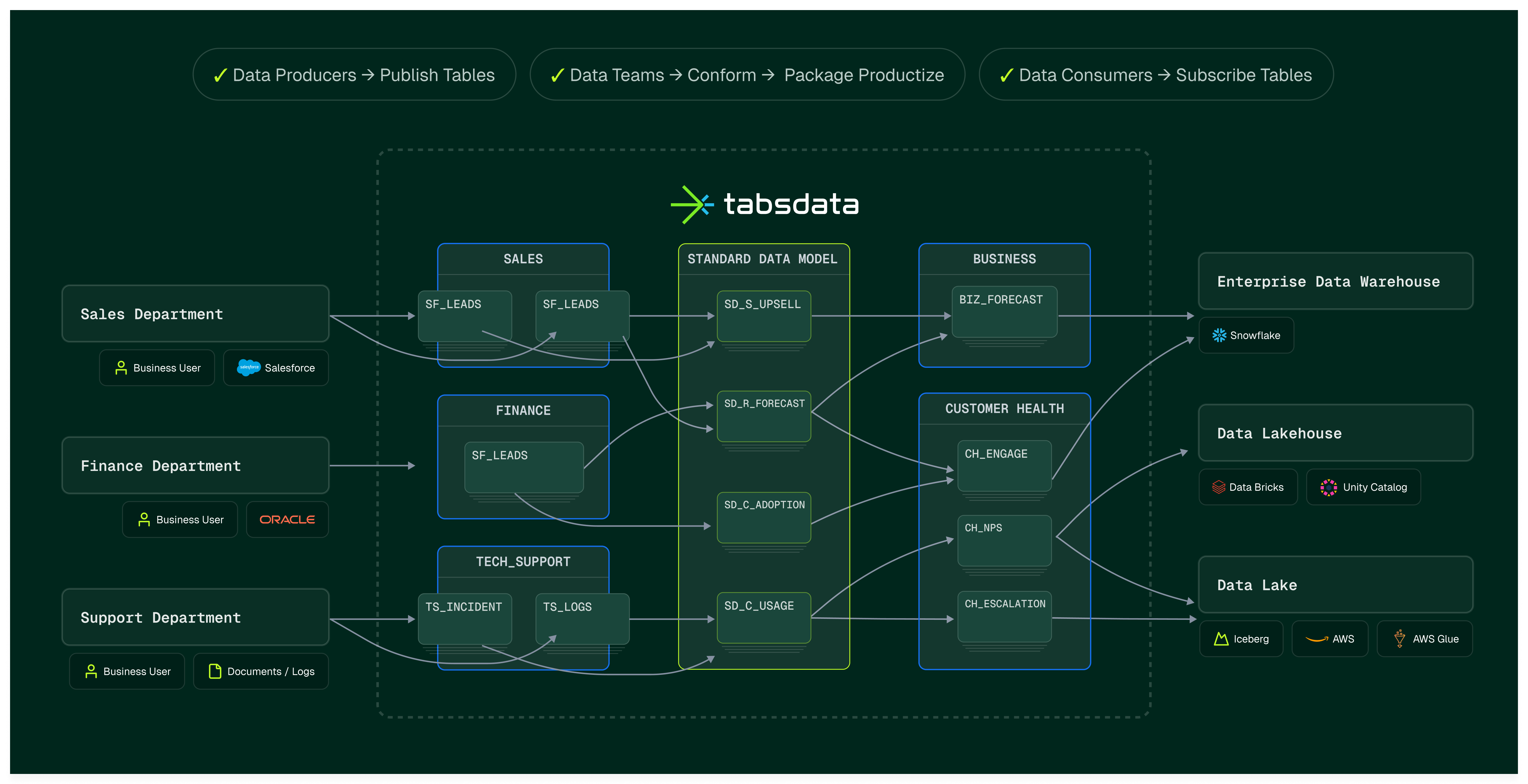Viewport: 1528px width, 784px height.
Task: Click the checkmark beside Data Producers
Action: tap(220, 75)
